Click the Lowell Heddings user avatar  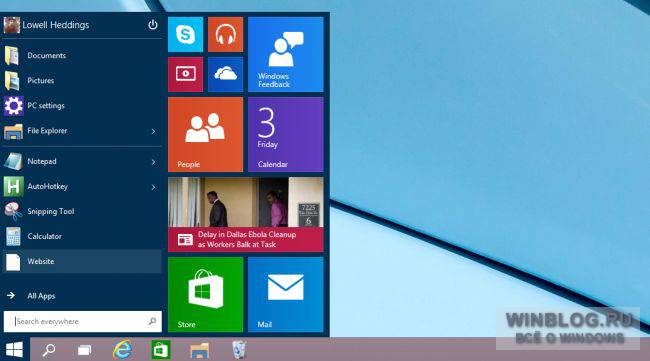pos(12,25)
